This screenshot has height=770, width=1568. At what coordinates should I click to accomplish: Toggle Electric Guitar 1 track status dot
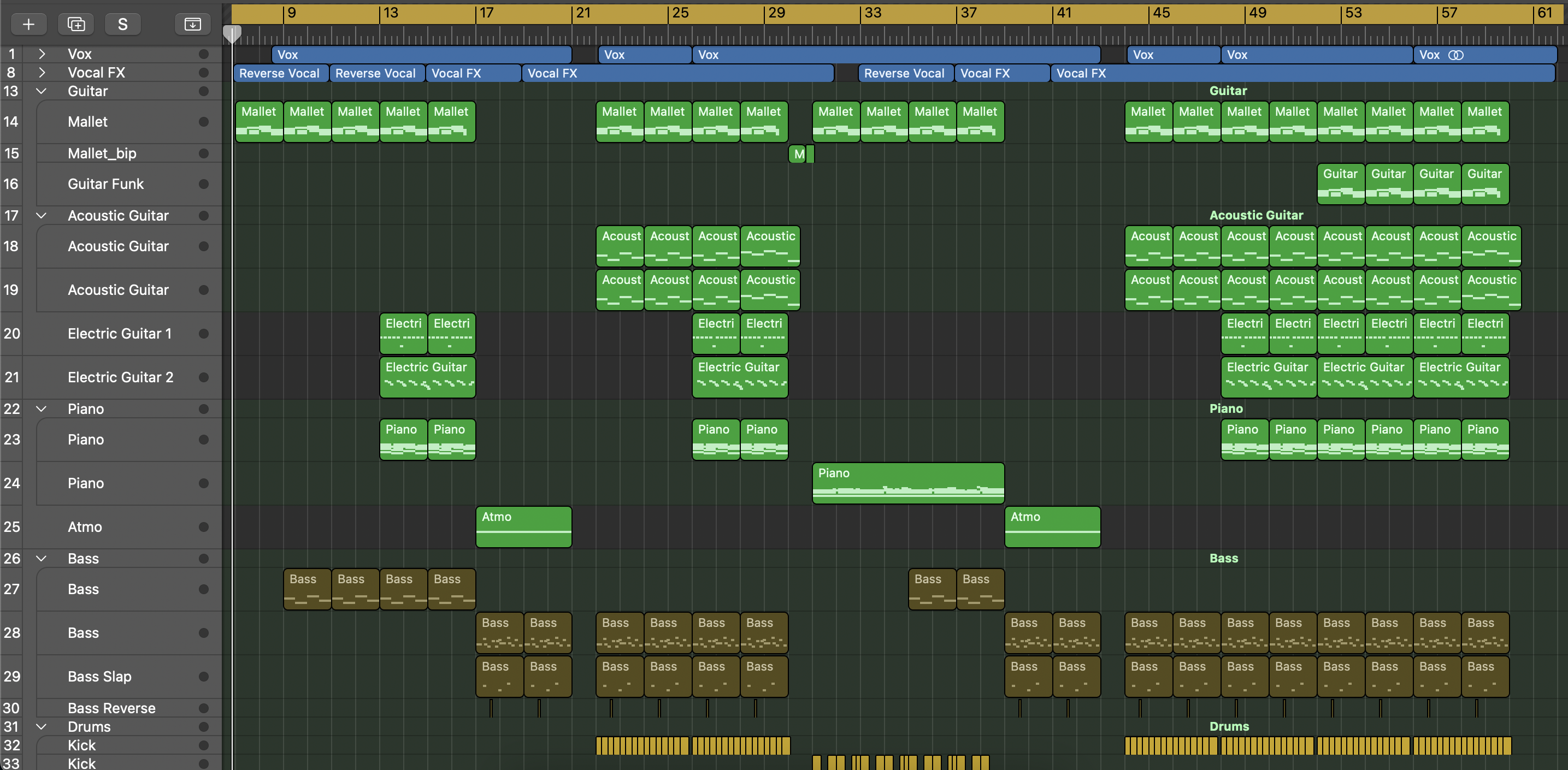point(203,333)
